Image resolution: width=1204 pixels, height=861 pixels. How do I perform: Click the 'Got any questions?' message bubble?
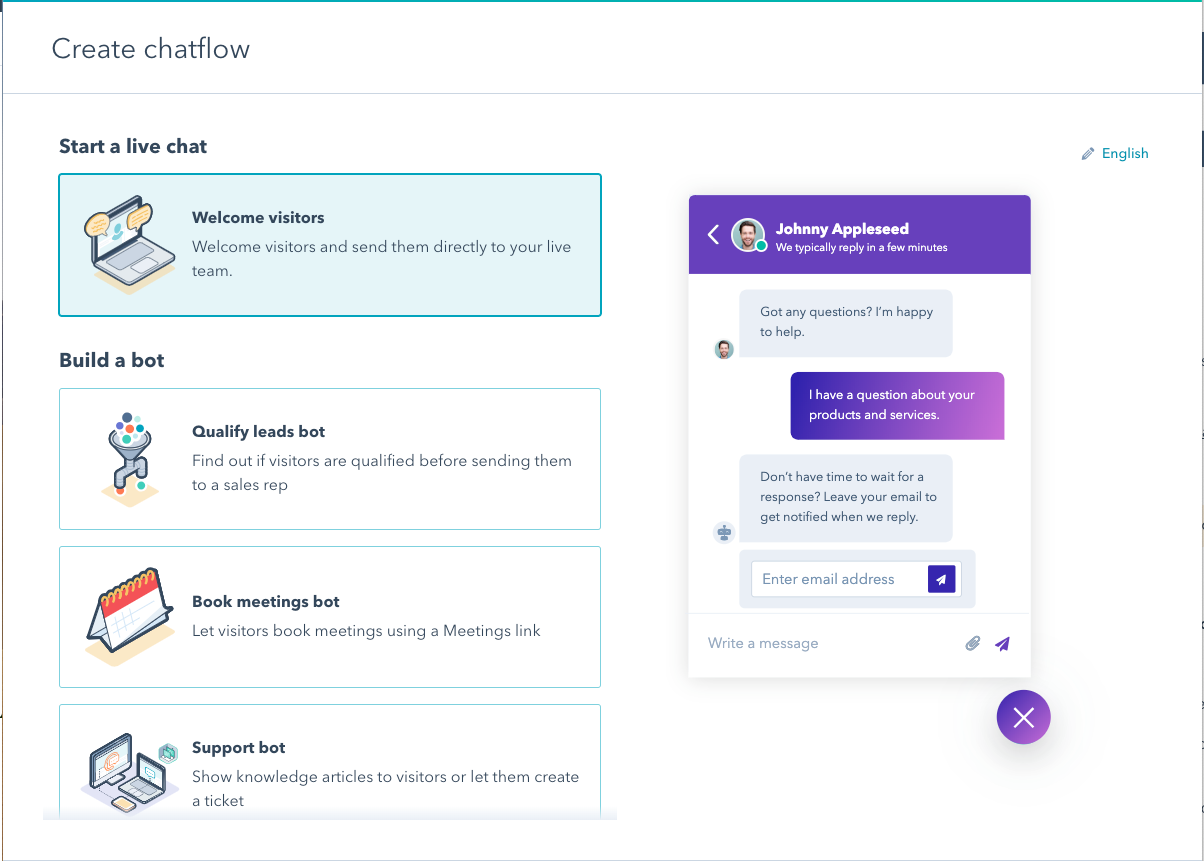(x=846, y=323)
